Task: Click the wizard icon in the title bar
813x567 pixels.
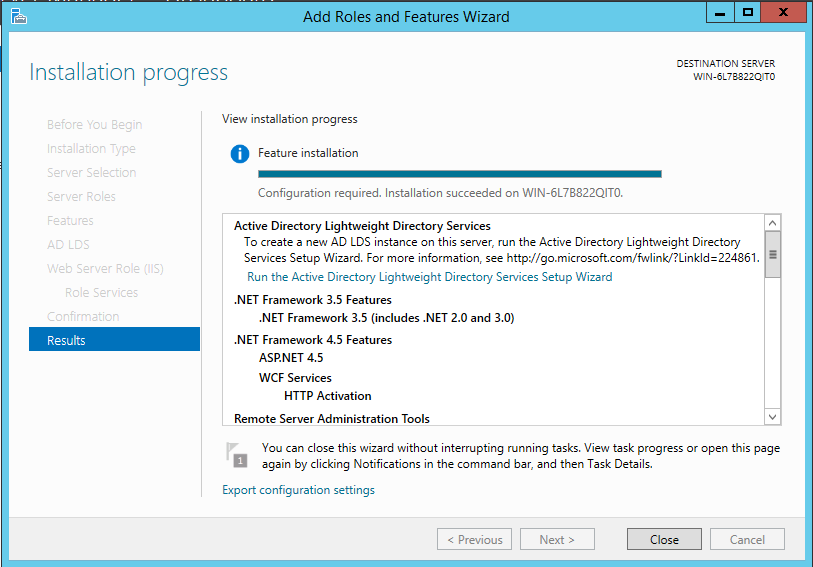Action: (18, 16)
